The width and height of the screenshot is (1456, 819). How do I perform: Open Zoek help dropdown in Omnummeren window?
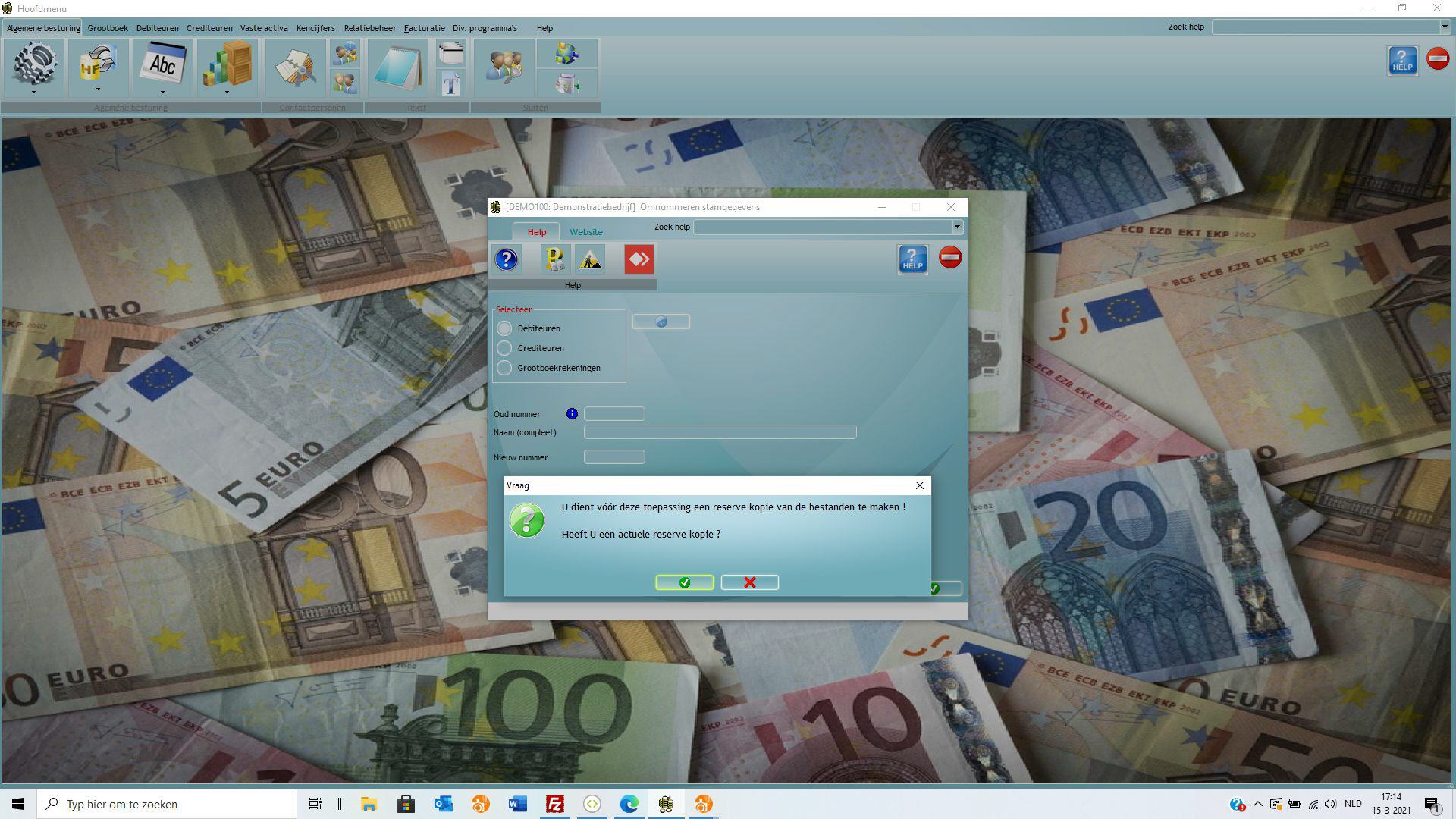(957, 227)
